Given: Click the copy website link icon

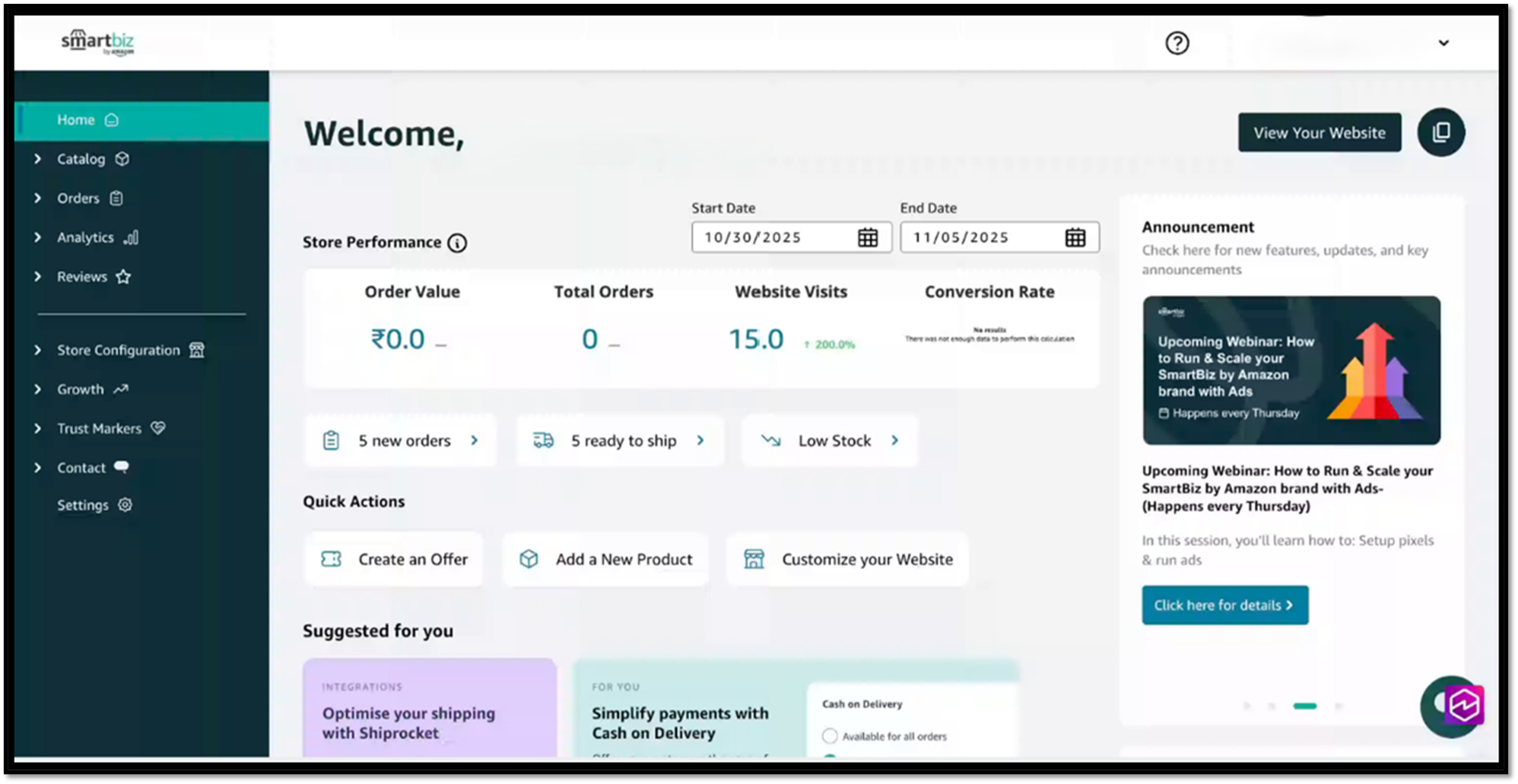Looking at the screenshot, I should 1440,132.
